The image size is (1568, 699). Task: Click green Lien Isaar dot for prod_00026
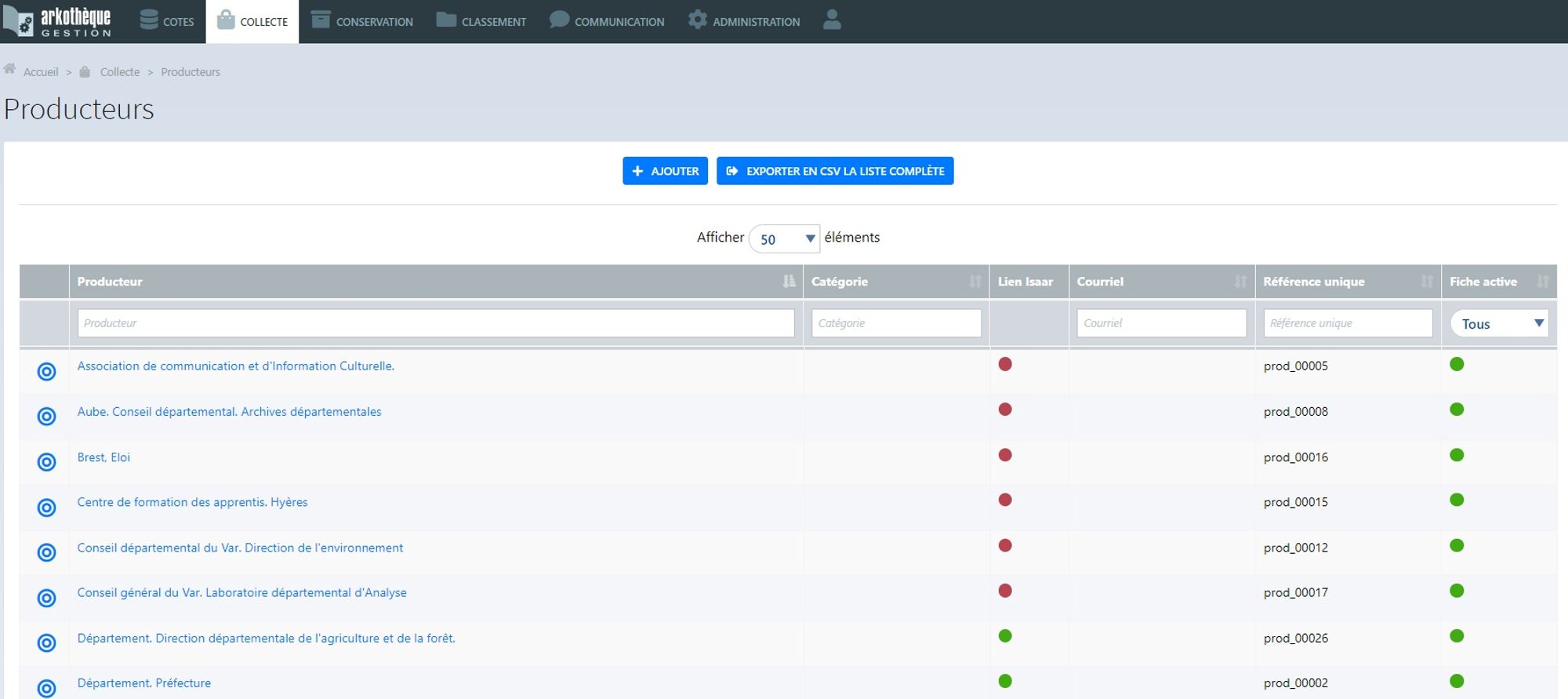click(1005, 636)
